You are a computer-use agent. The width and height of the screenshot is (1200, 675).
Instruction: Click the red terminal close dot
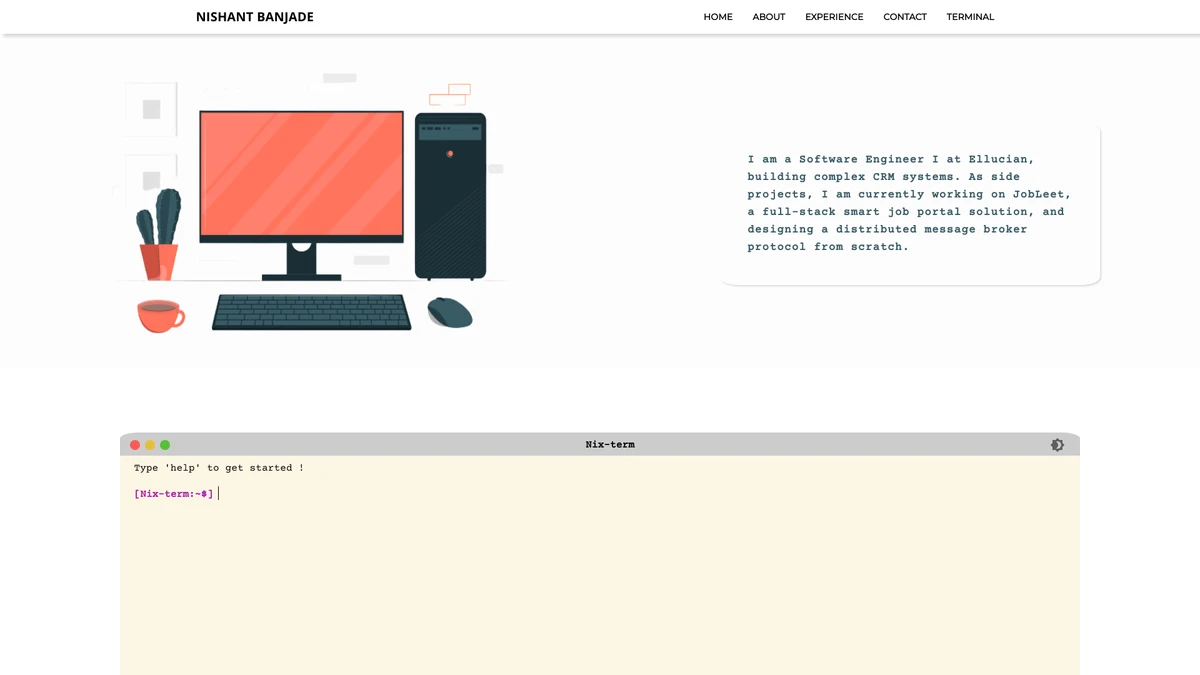[x=135, y=445]
